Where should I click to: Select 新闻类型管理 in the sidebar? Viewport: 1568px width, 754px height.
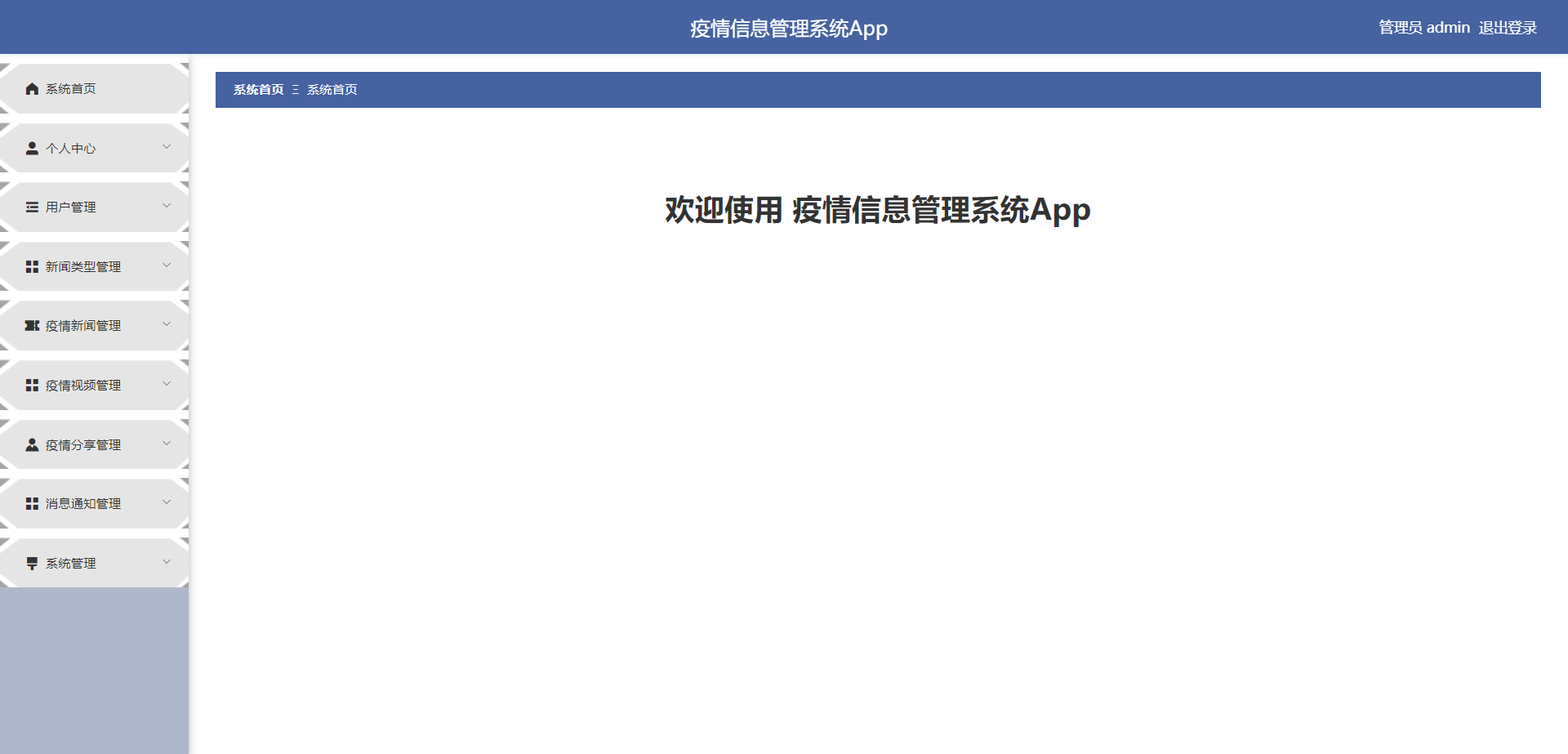pos(83,265)
